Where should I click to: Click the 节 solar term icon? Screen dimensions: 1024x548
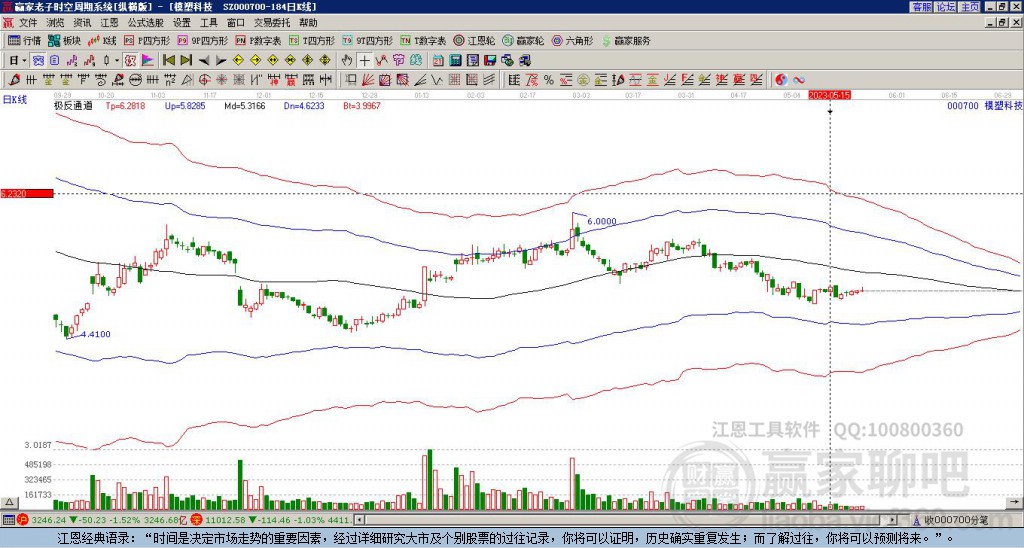coord(398,61)
